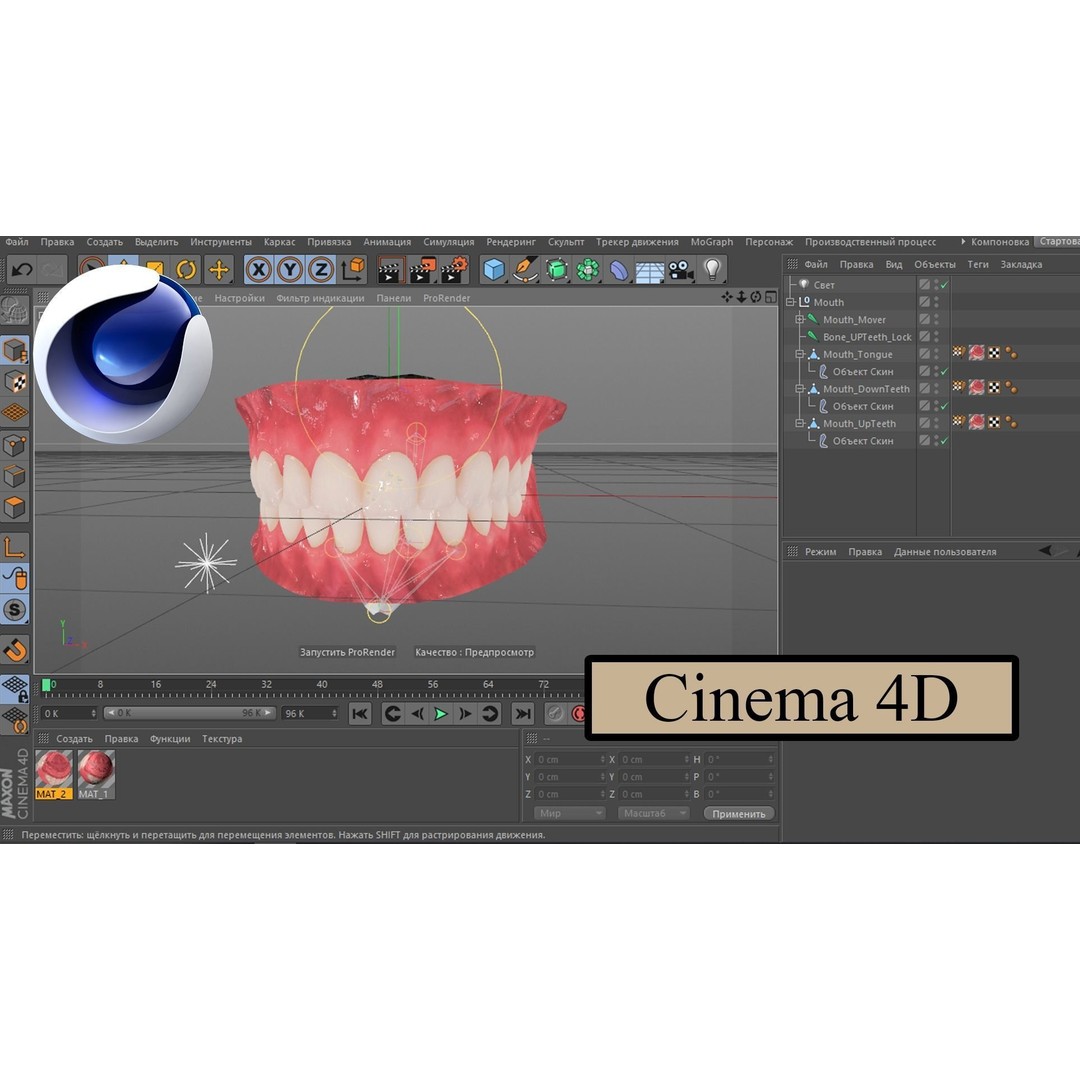
Task: Add a Floor environment object
Action: pos(650,271)
